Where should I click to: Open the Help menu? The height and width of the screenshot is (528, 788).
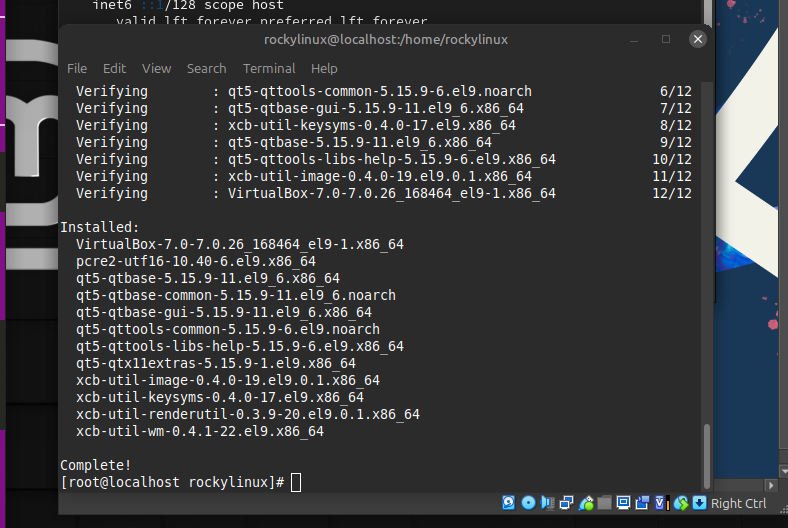pos(324,68)
